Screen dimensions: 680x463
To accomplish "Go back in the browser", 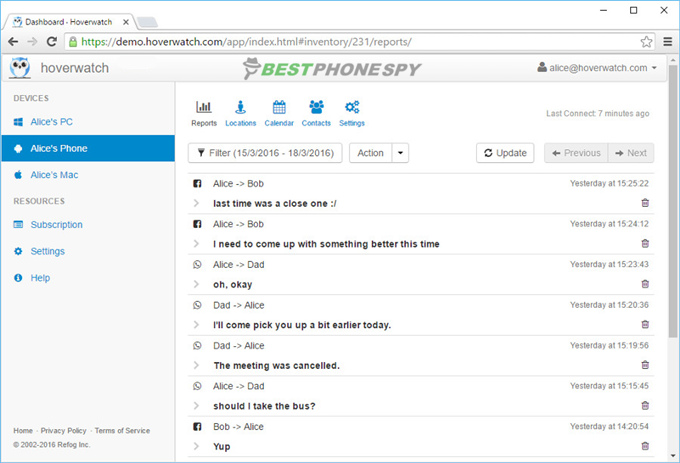I will point(13,42).
